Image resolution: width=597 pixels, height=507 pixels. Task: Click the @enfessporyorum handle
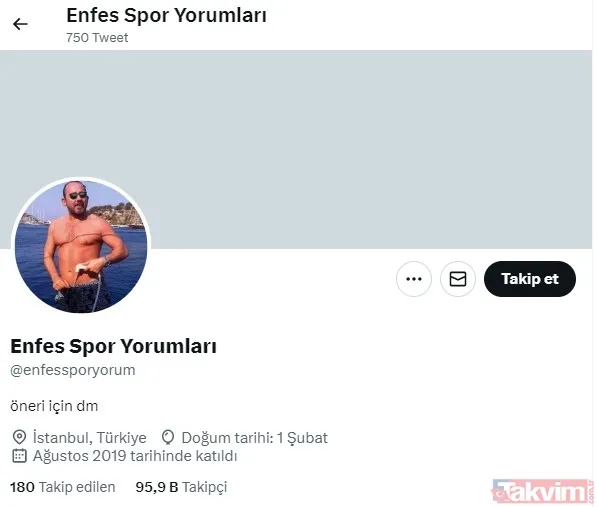[x=73, y=370]
